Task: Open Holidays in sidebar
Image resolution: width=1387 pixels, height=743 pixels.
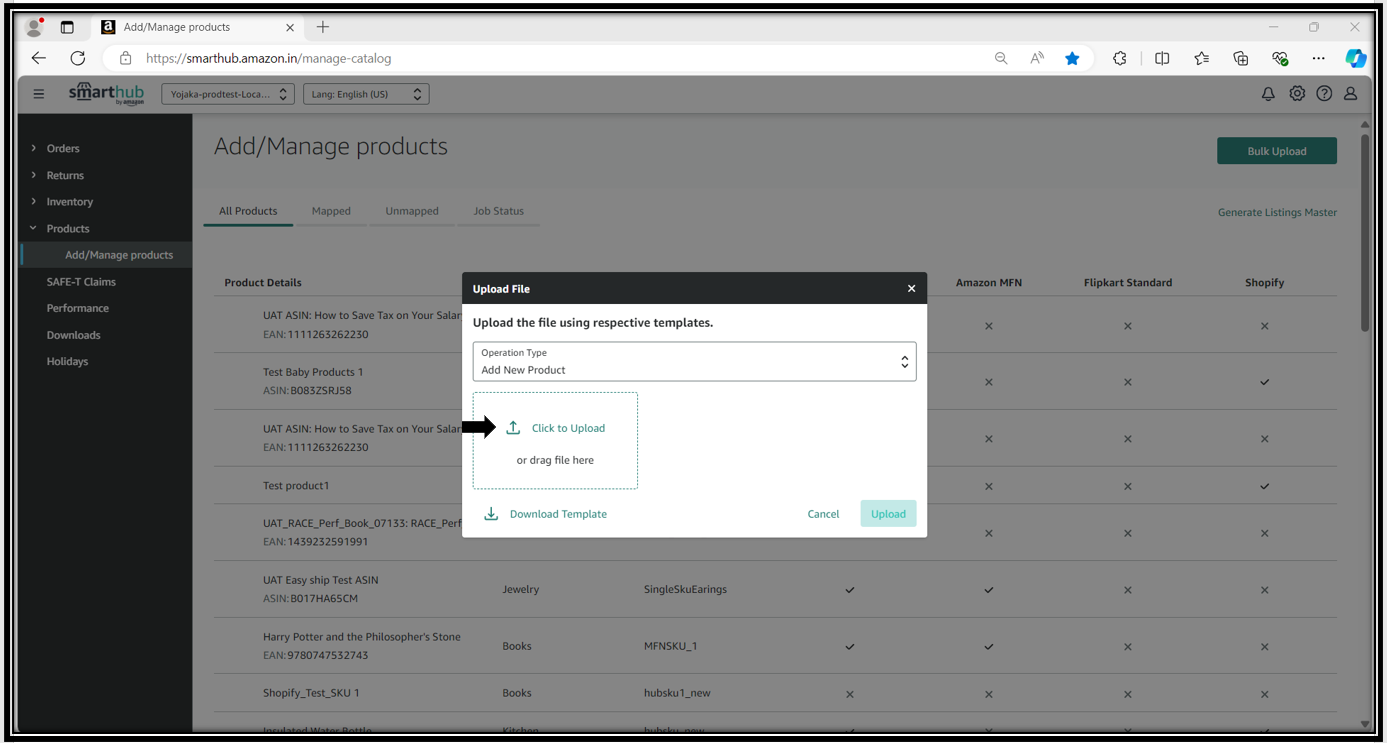Action: point(67,361)
